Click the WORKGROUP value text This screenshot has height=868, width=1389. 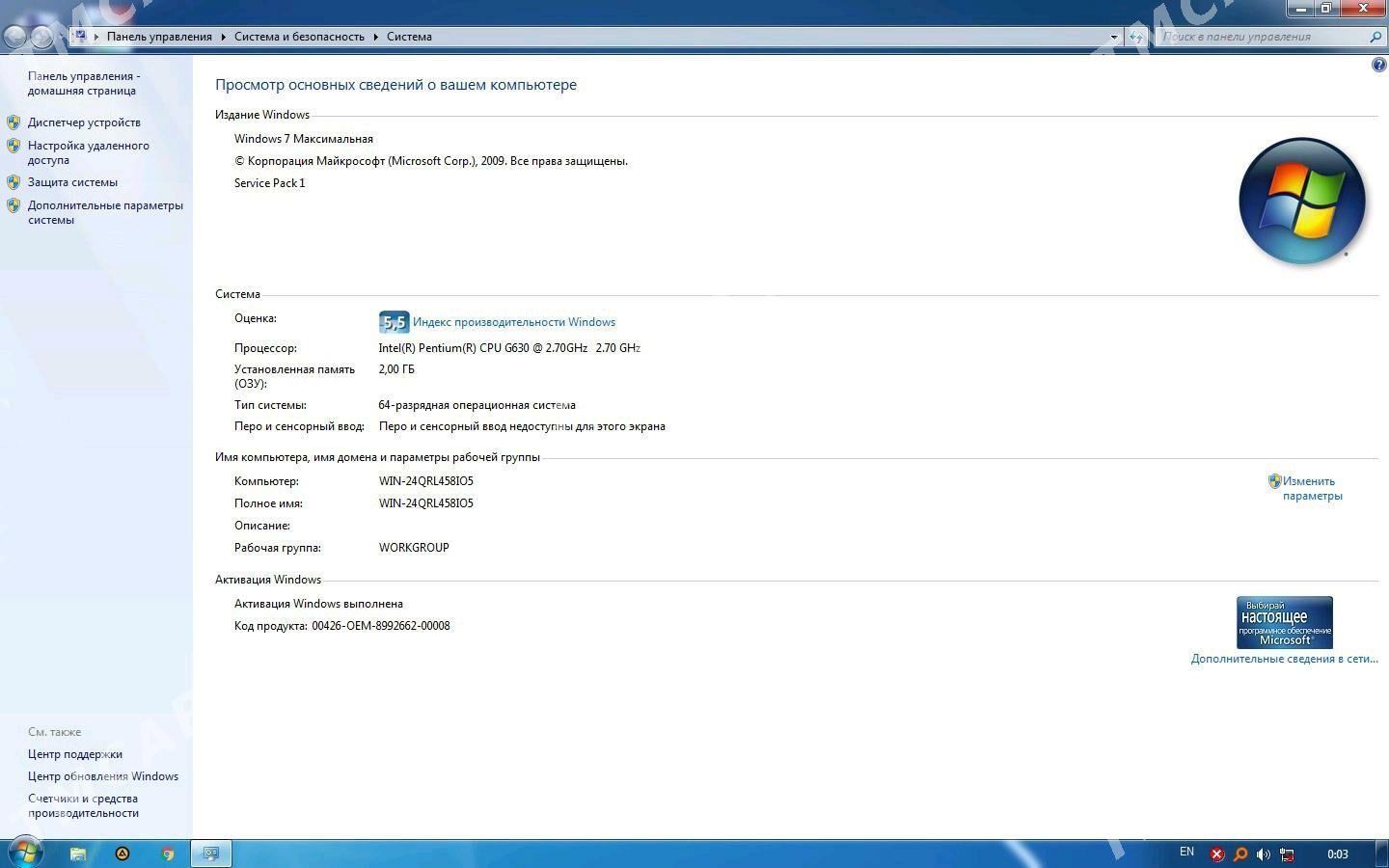click(414, 548)
